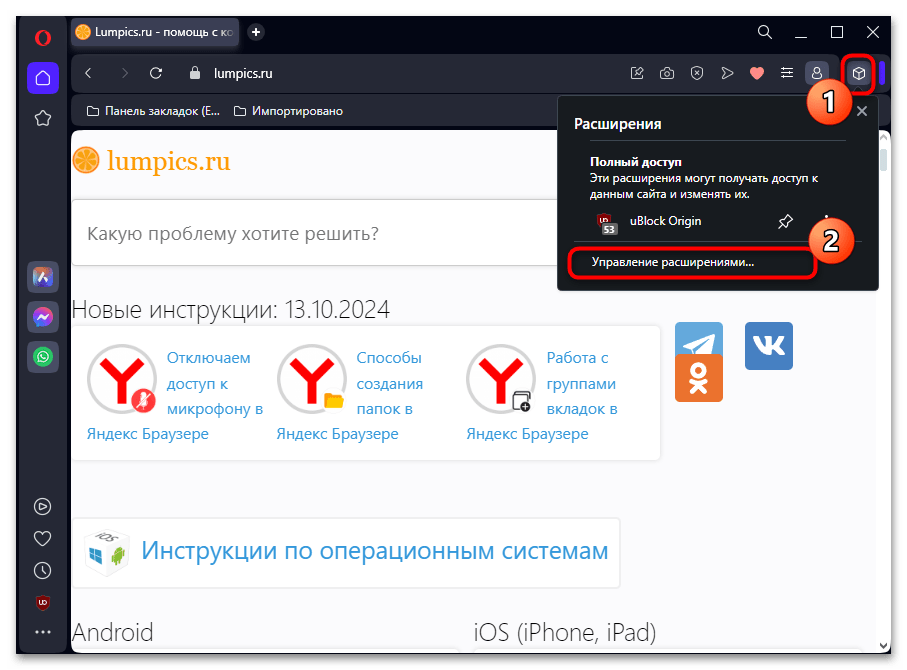Open the page edit/share icon in address bar
This screenshot has width=907, height=670.
coord(637,73)
